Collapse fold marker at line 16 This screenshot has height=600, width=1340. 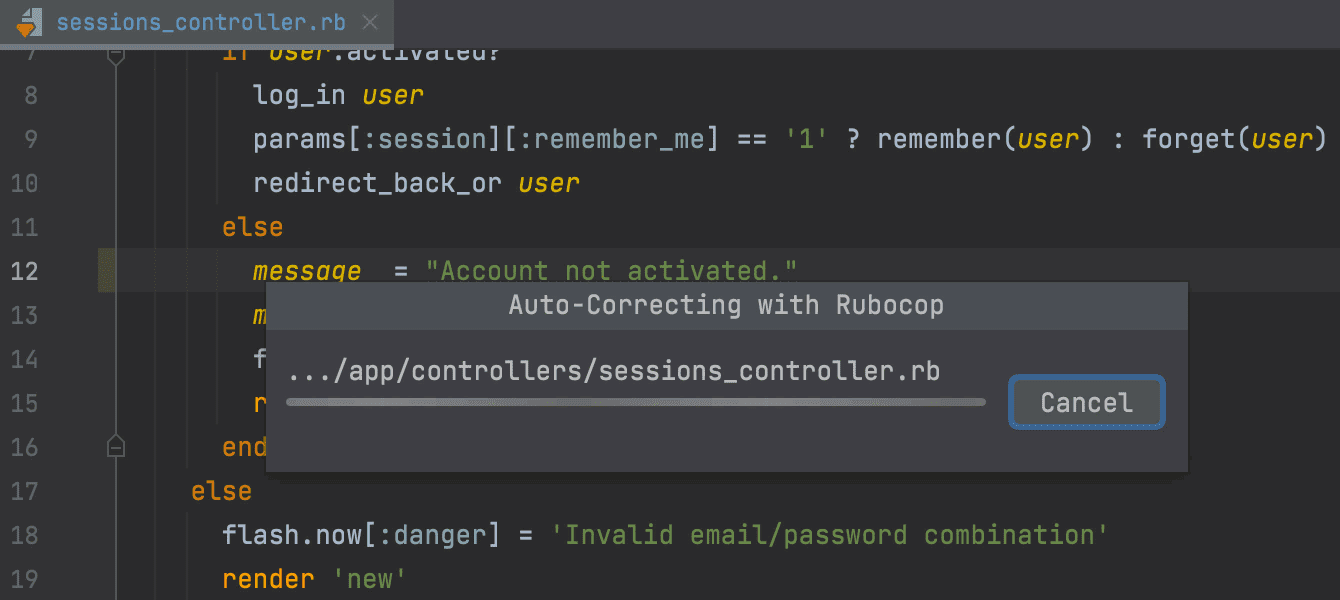[115, 446]
